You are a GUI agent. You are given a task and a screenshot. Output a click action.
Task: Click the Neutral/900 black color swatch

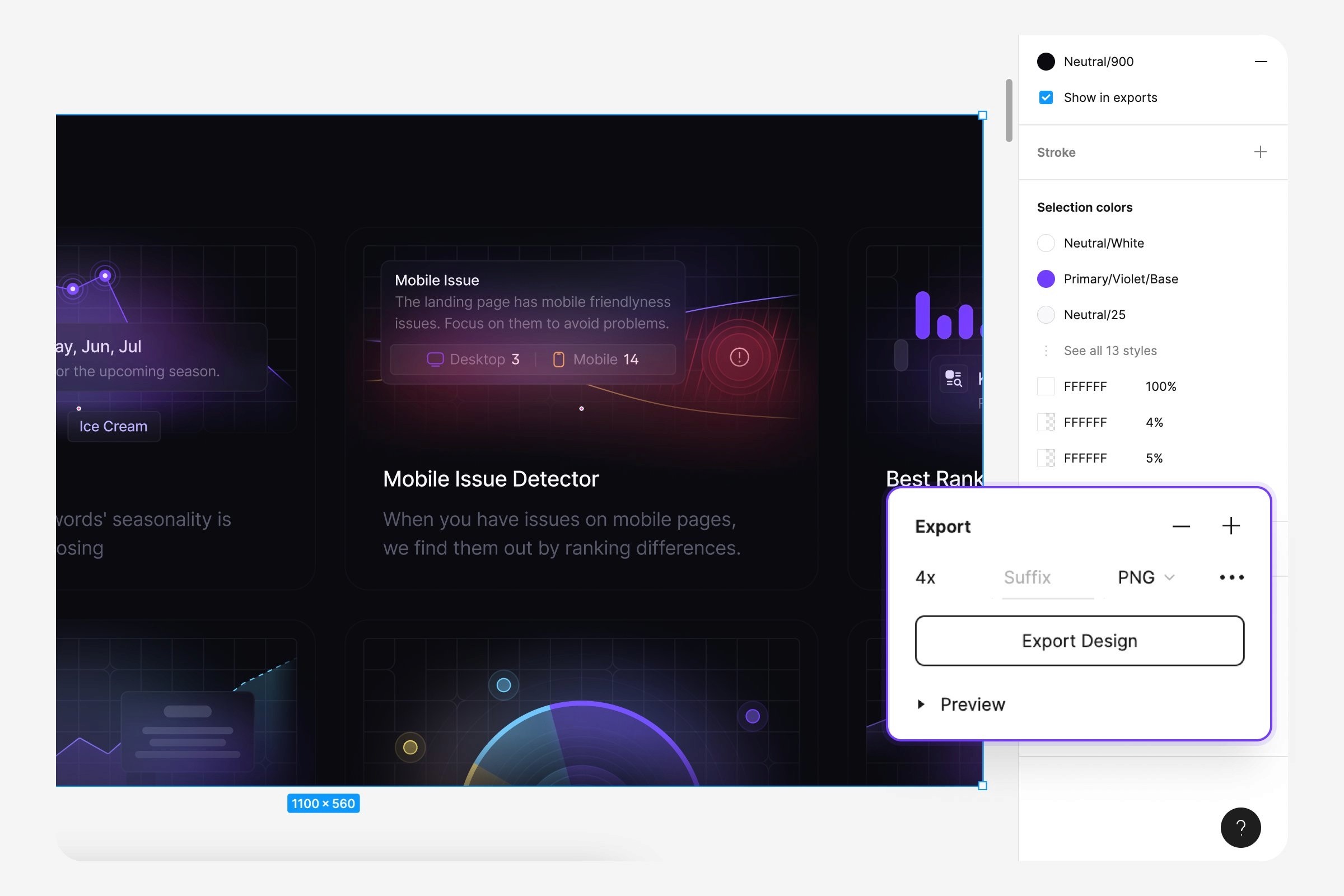click(x=1046, y=62)
